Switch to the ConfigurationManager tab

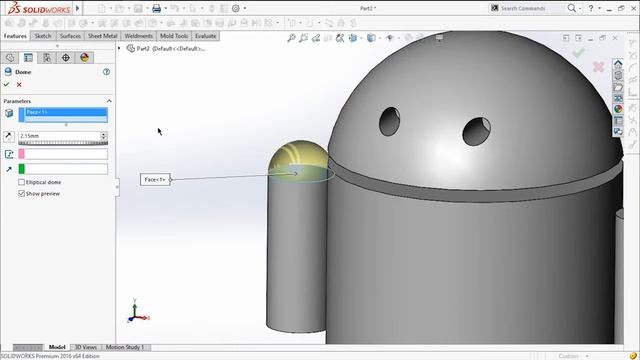47,58
